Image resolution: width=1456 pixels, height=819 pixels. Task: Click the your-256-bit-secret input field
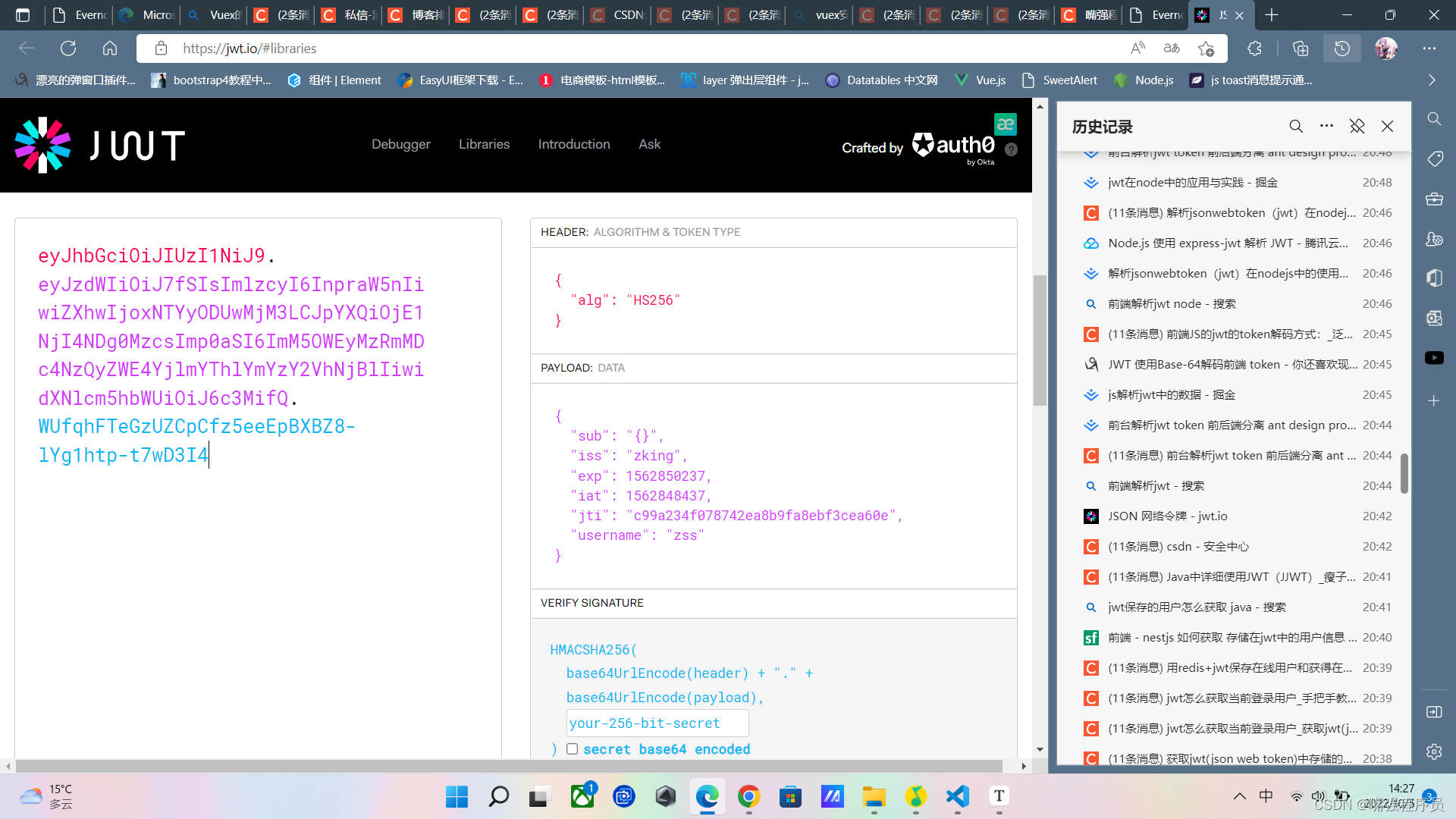click(x=657, y=723)
